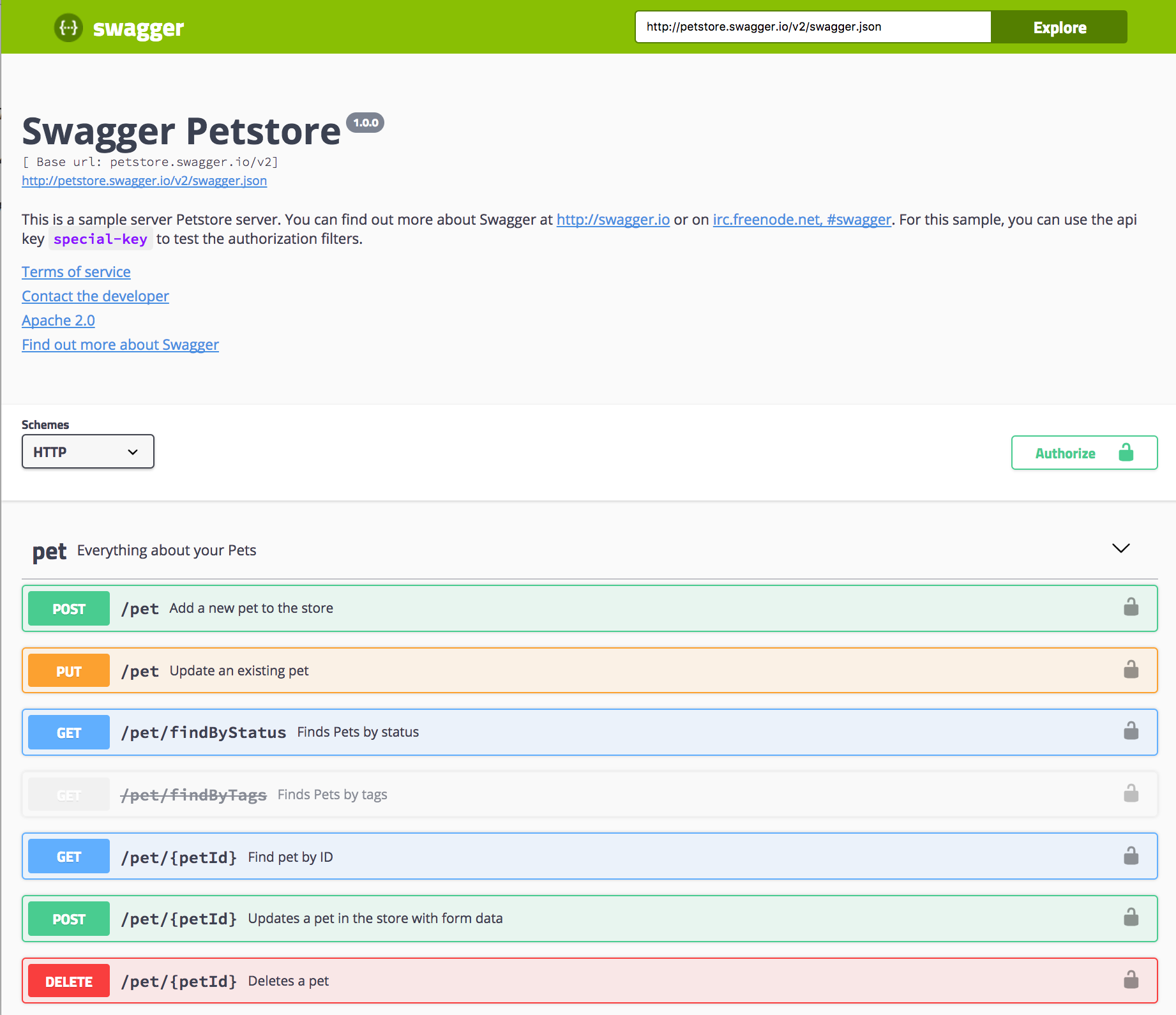Click the Base url petstore.swagger.io/v2 text
Screen dimensions: 1176x1015
pos(150,162)
